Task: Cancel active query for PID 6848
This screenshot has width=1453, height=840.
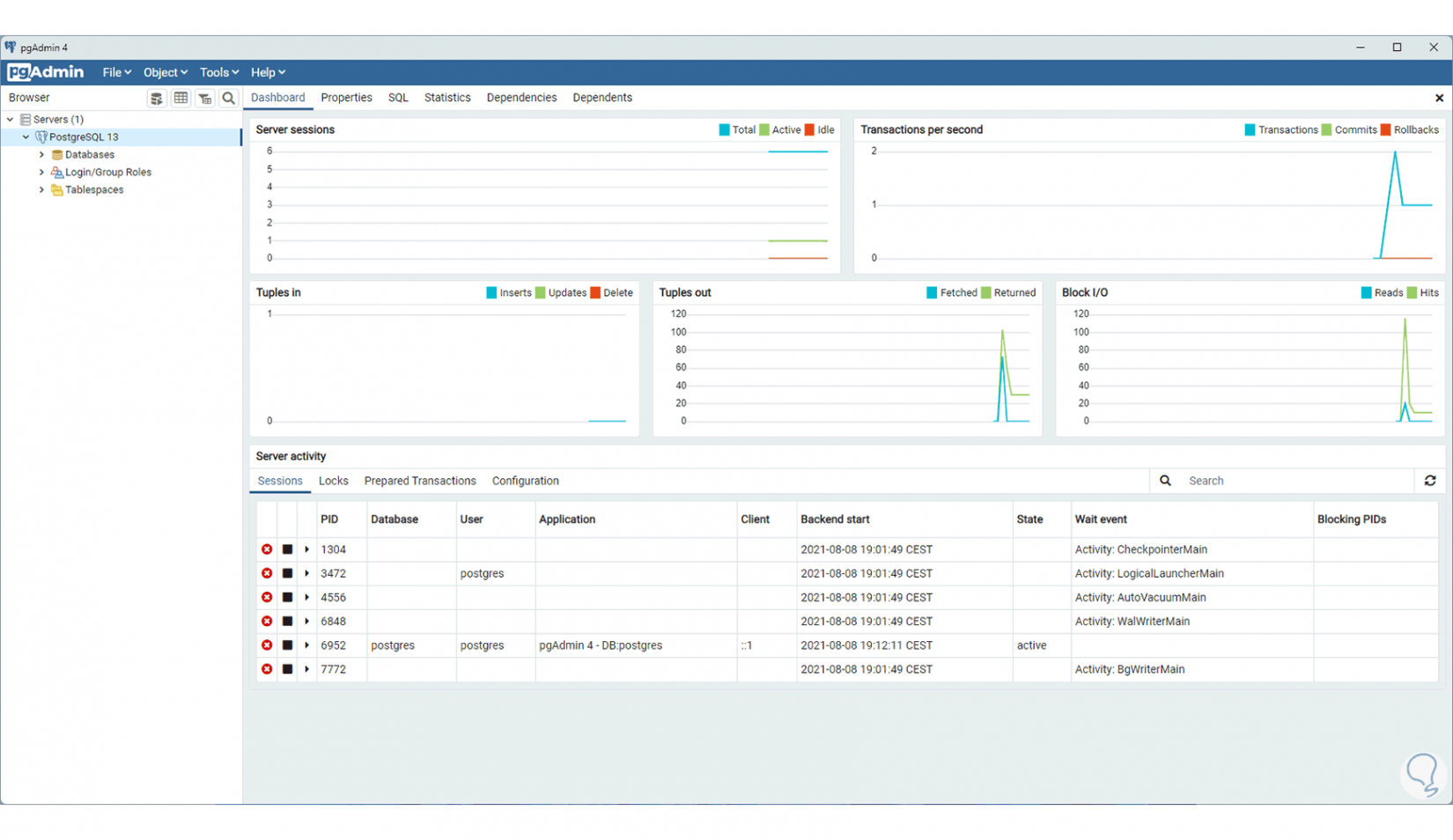Action: [x=287, y=621]
